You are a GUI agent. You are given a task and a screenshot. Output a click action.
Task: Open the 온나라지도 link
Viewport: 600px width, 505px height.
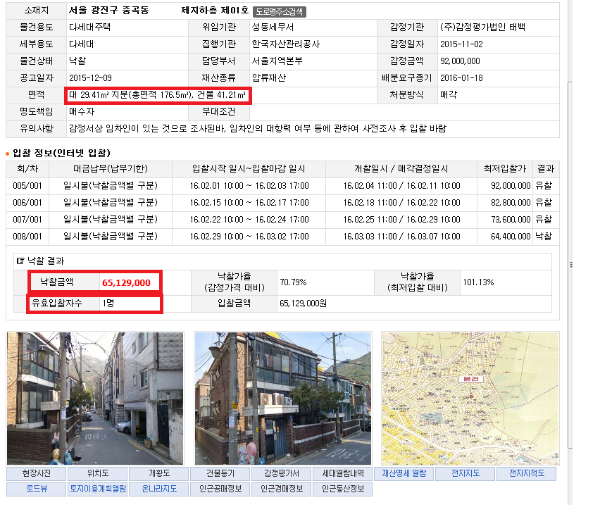[x=159, y=489]
